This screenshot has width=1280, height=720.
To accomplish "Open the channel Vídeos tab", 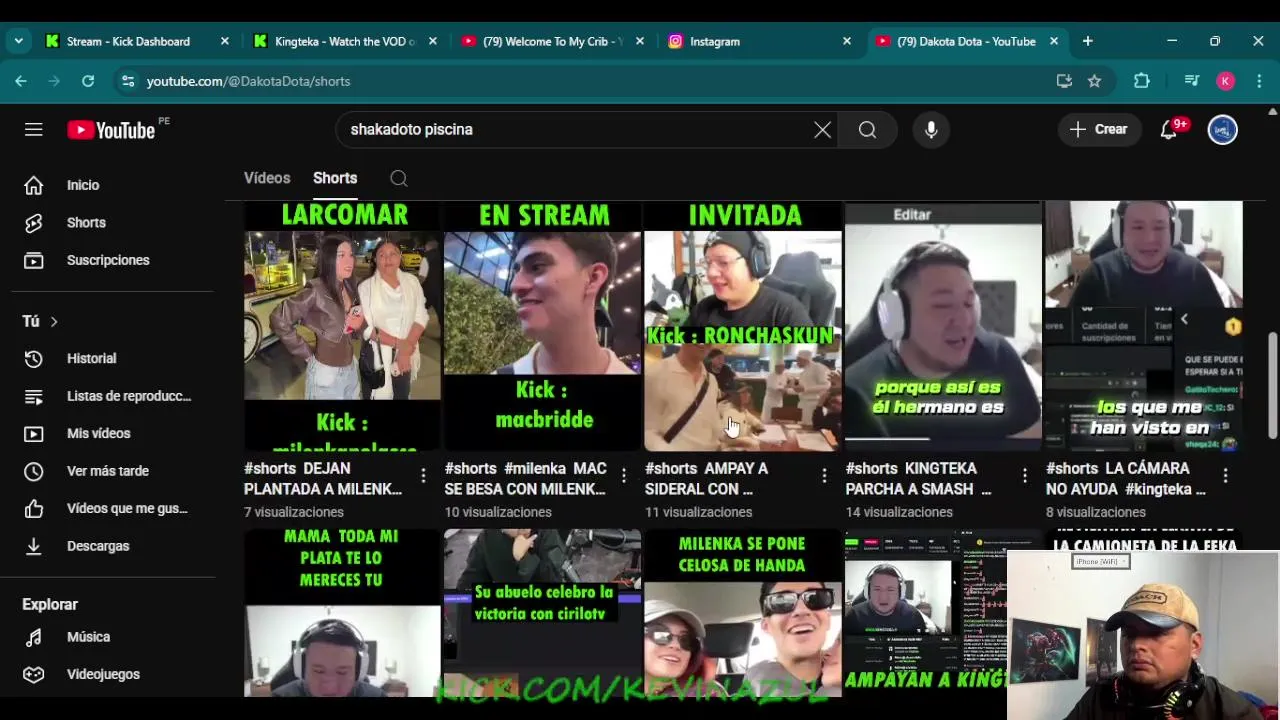I will (x=267, y=178).
